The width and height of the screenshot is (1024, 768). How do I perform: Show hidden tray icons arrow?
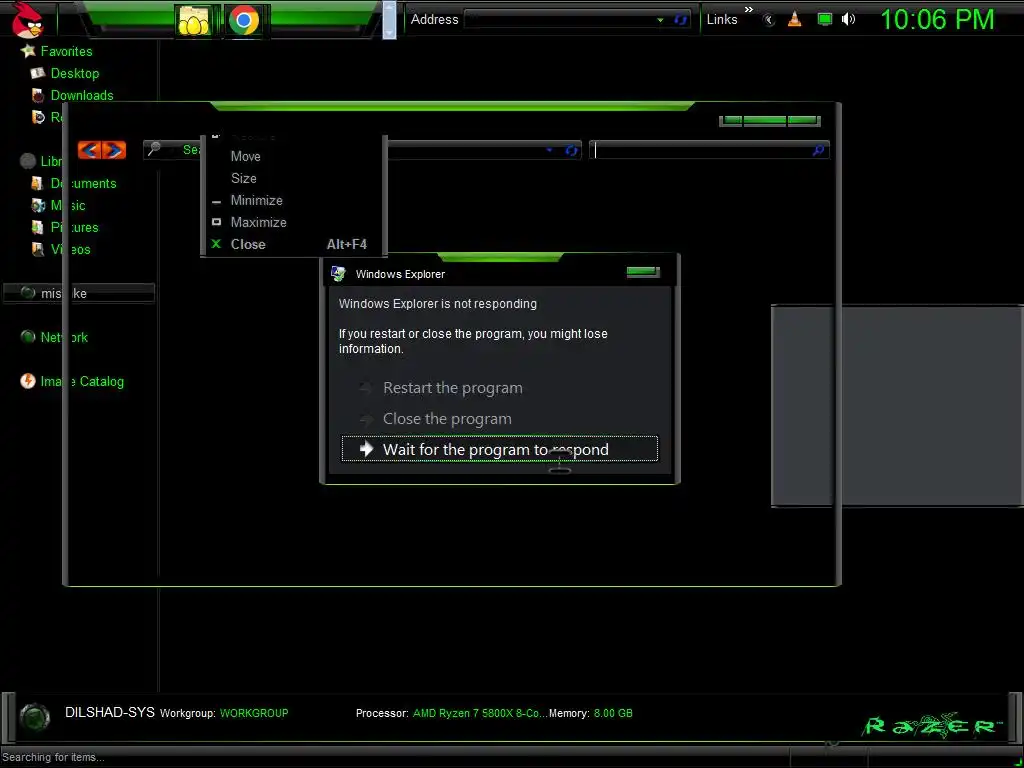click(769, 20)
